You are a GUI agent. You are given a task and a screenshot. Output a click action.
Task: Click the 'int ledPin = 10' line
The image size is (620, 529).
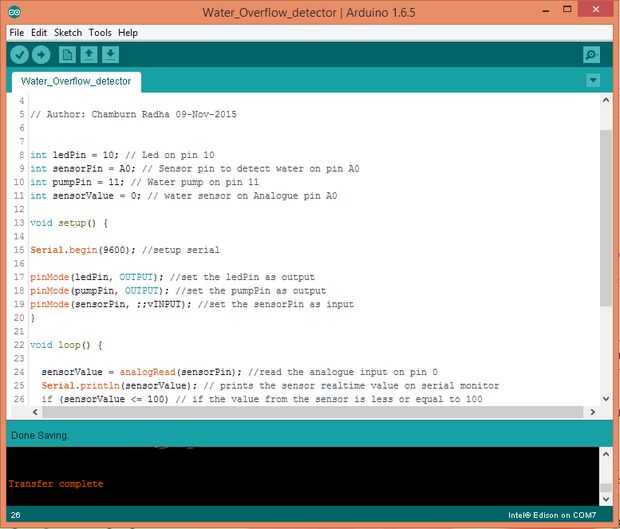pos(123,155)
